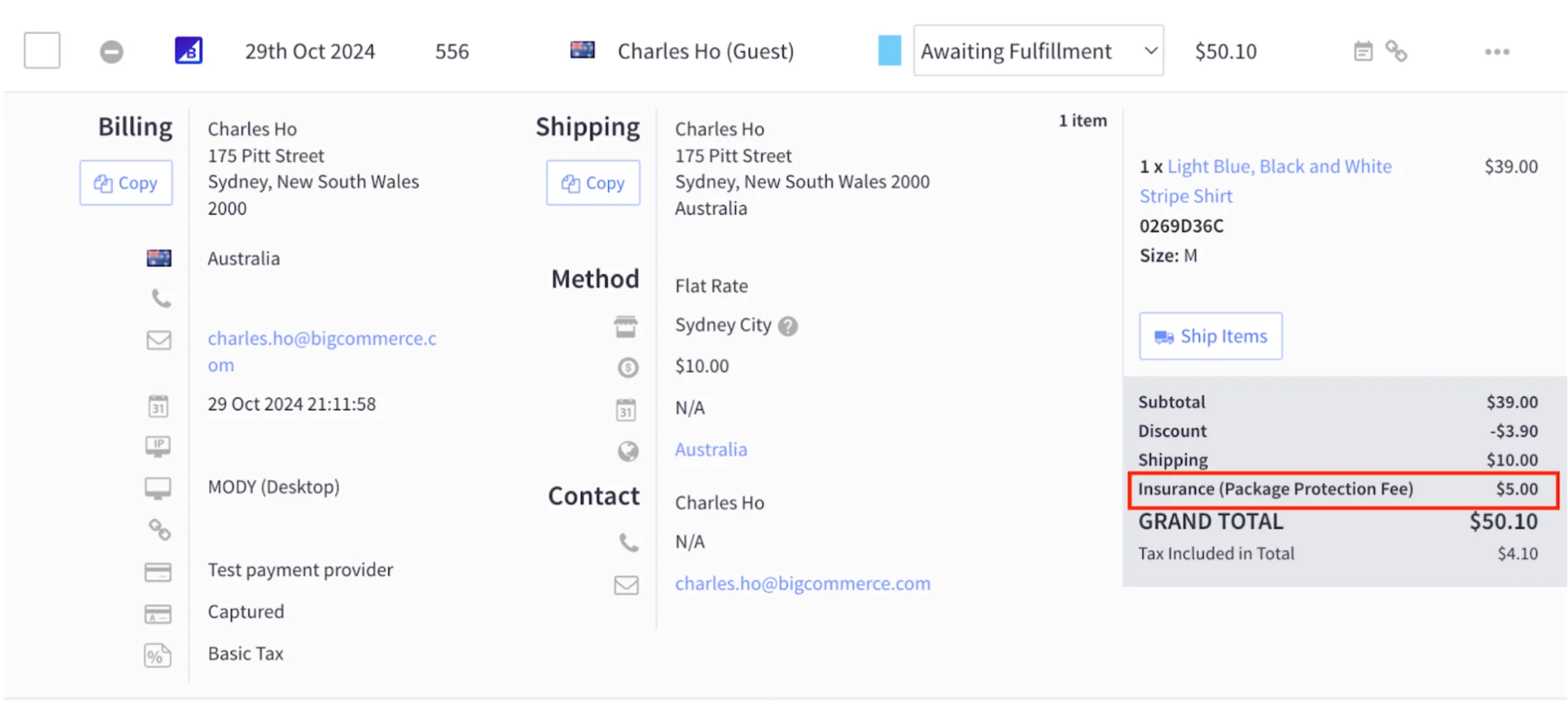Click the $10.00 shipping cost under Method

702,366
